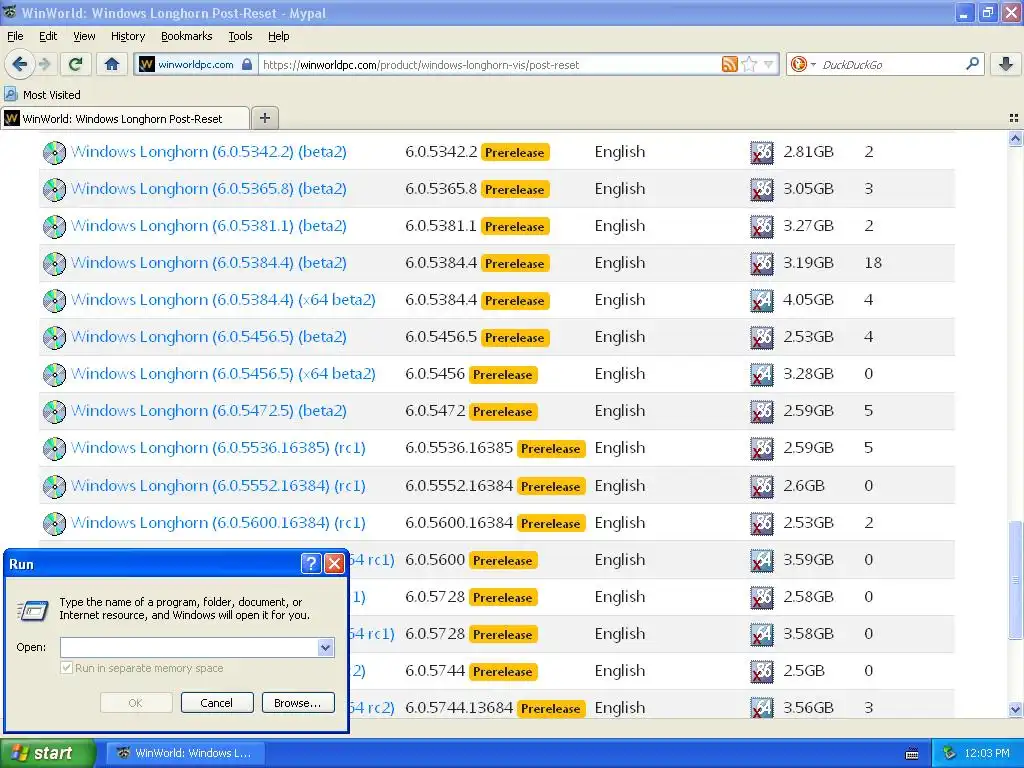Open the Bookmarks menu
Screen dimensions: 1024x768
pyautogui.click(x=186, y=36)
